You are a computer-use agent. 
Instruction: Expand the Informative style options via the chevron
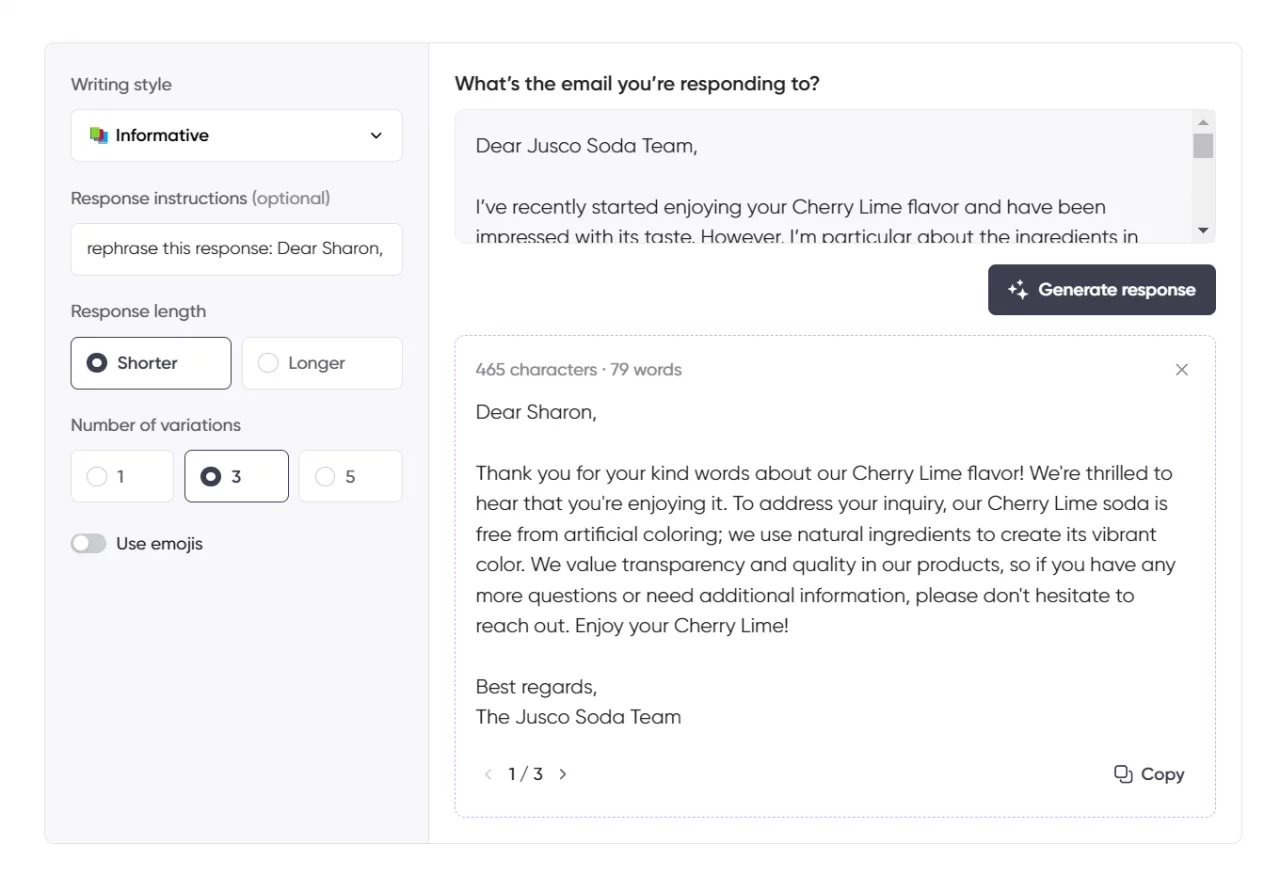coord(375,135)
